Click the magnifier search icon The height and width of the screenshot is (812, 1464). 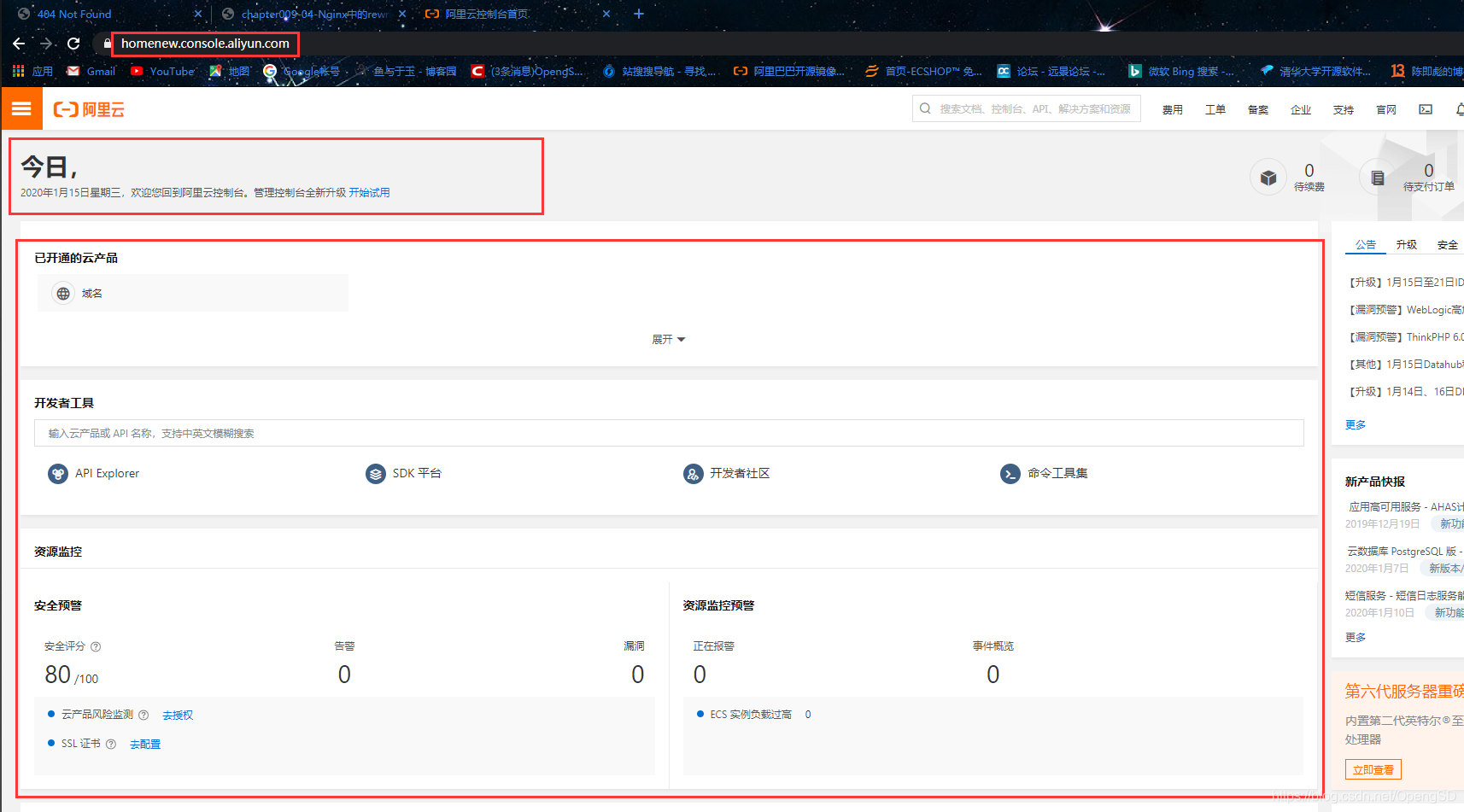[x=925, y=108]
